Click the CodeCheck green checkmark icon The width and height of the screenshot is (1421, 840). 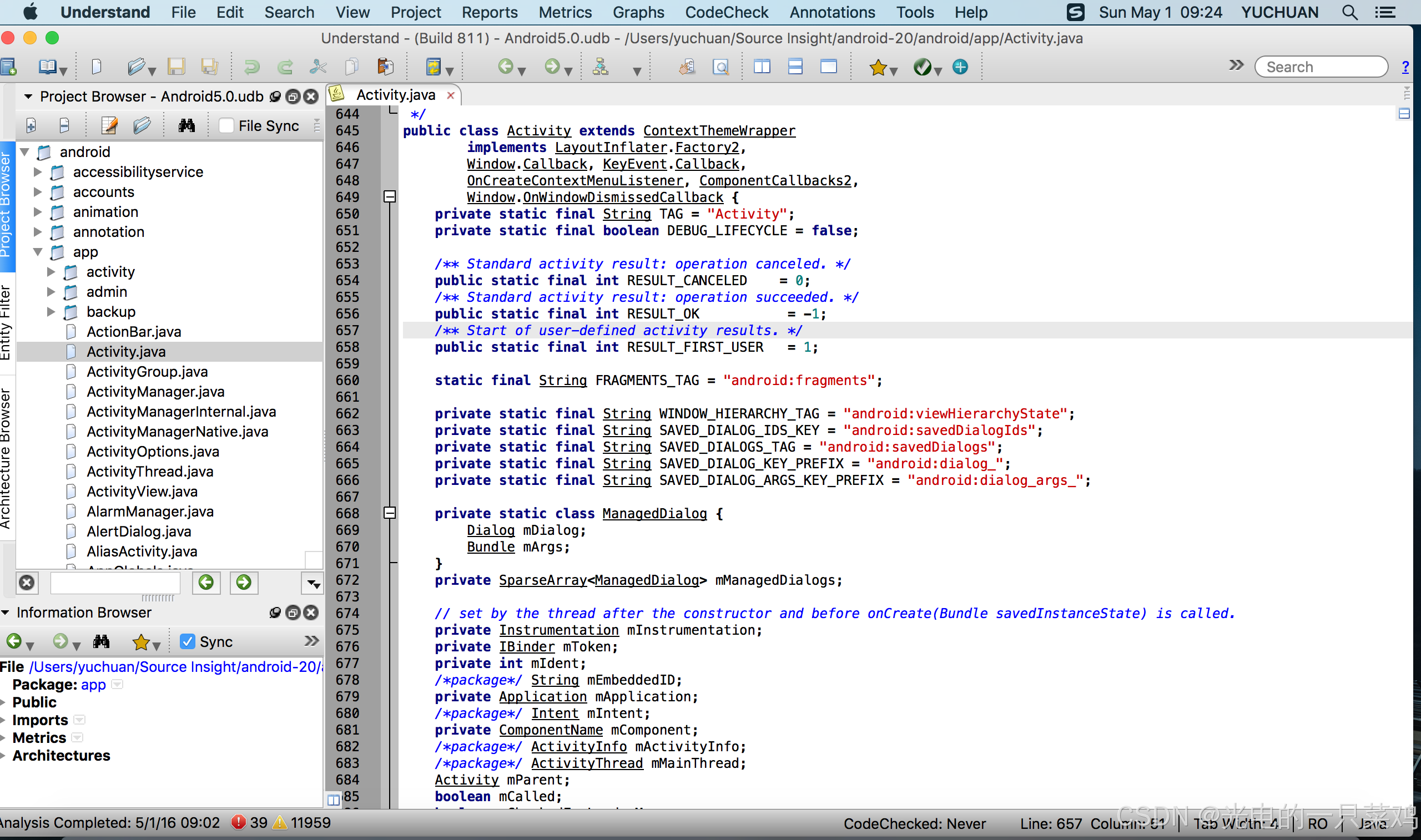[922, 67]
